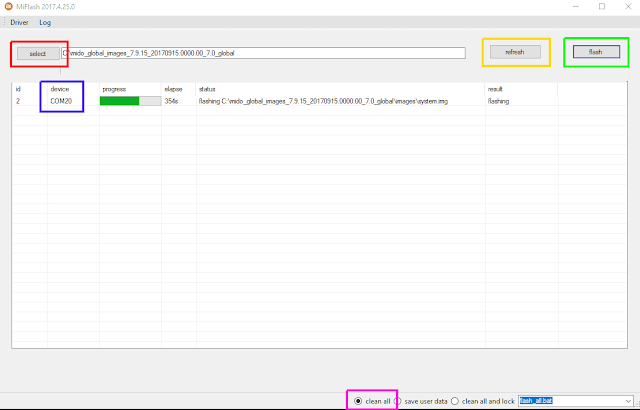
Task: Minimize the MiFlash window
Action: tap(576, 7)
